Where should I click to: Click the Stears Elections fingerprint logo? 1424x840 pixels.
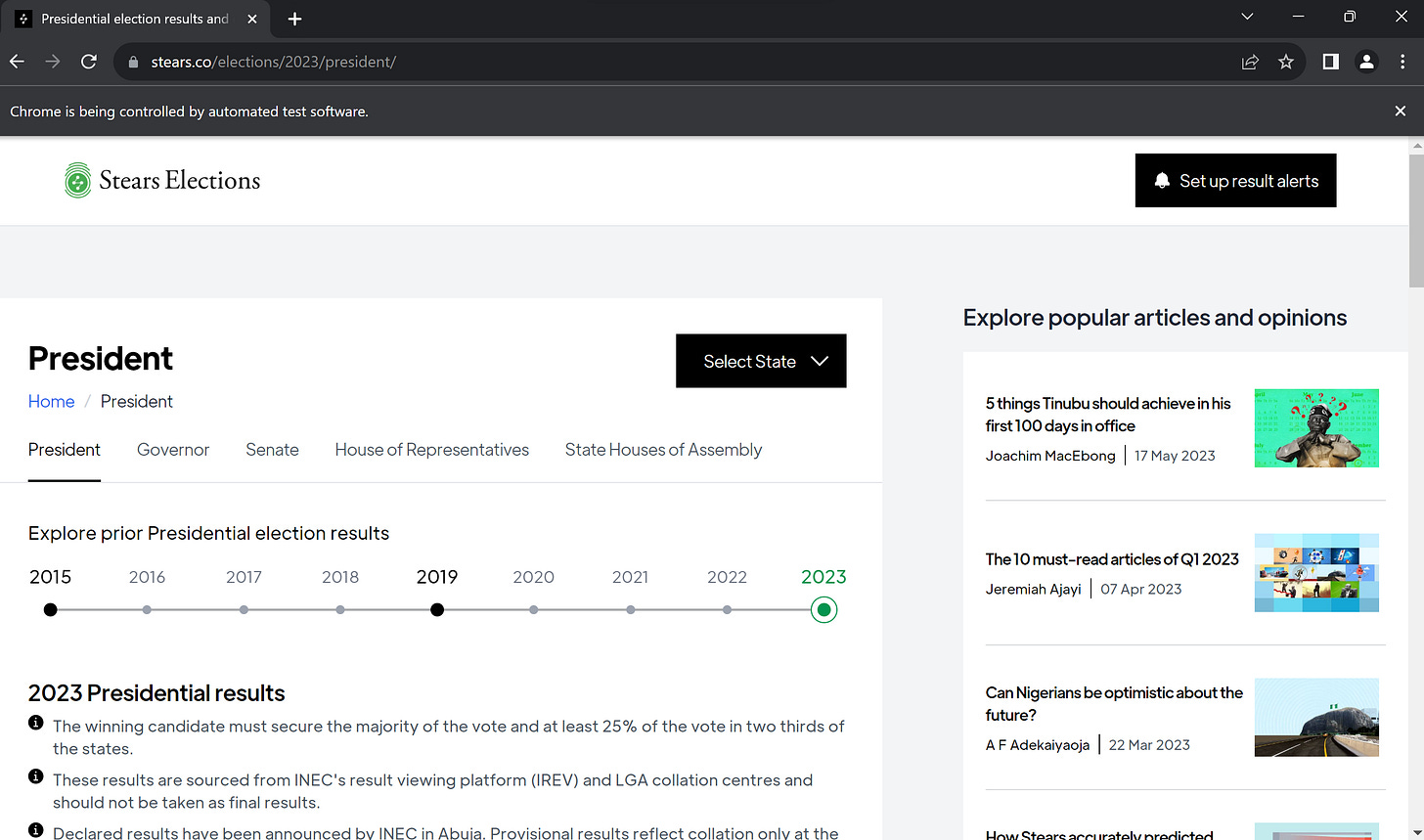pos(77,181)
